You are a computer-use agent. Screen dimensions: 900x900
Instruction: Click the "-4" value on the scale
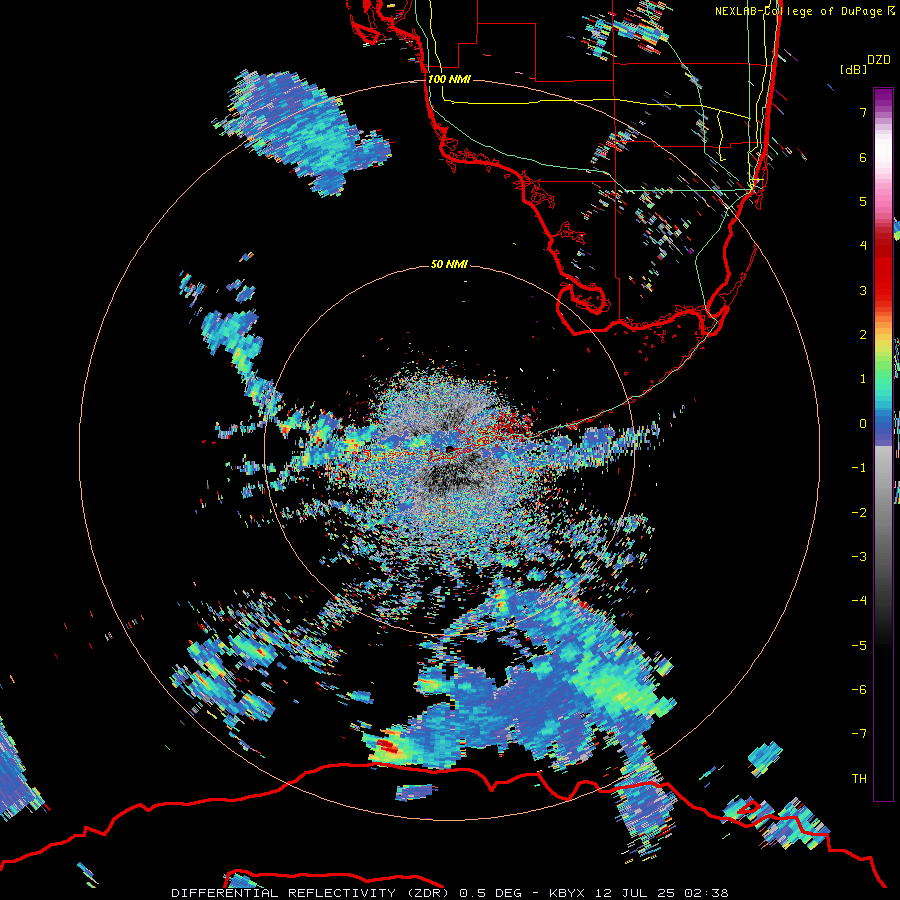pyautogui.click(x=859, y=601)
